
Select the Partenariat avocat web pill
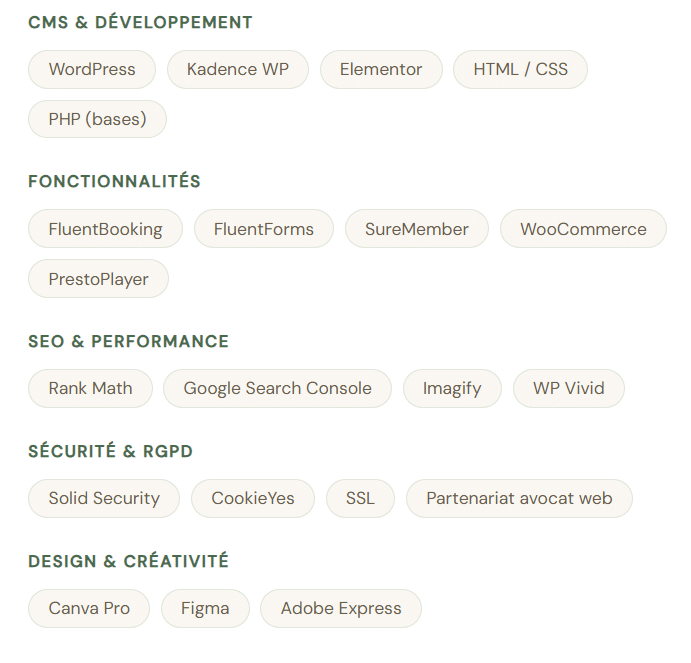tap(519, 498)
